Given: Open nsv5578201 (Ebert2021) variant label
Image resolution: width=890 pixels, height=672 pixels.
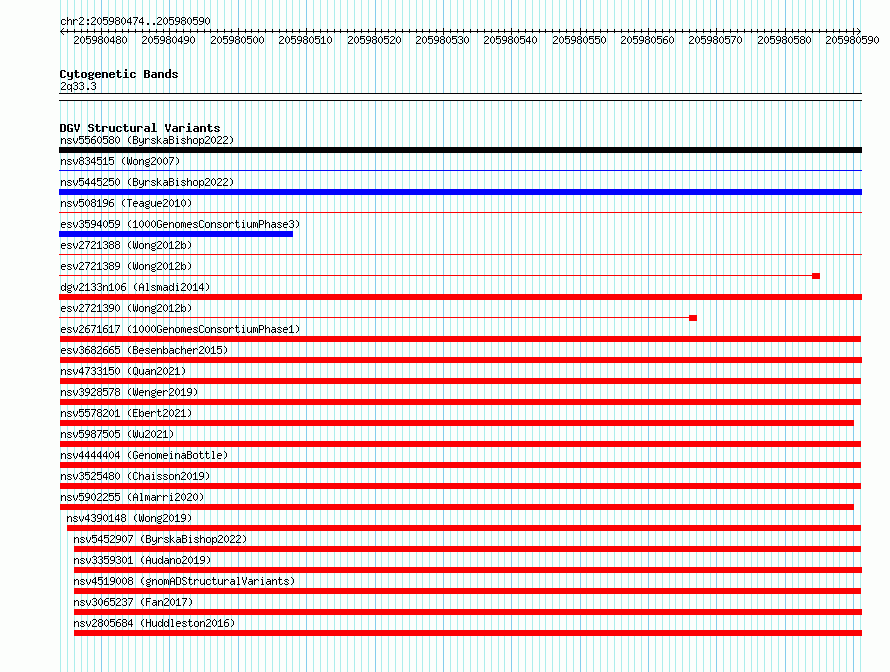Looking at the screenshot, I should click(126, 413).
